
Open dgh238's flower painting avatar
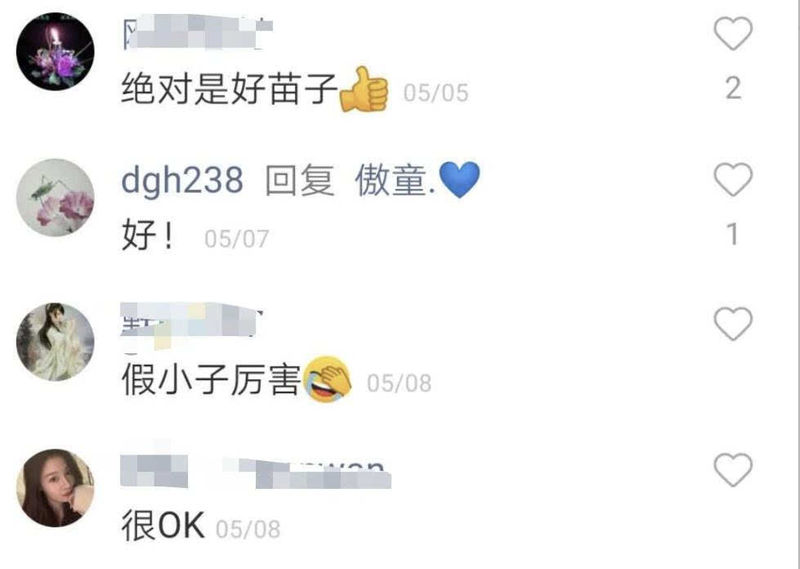(55, 197)
